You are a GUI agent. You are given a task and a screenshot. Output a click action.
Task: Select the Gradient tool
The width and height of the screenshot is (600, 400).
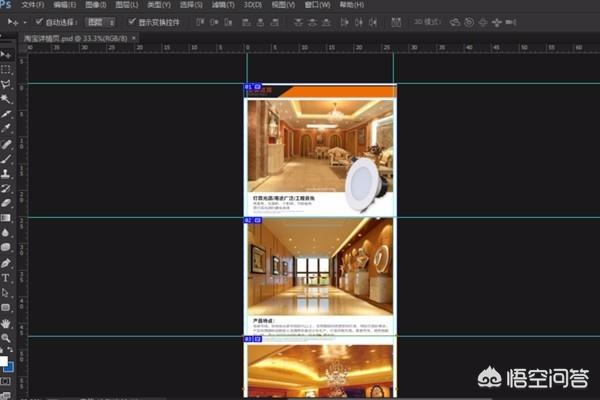pos(6,218)
